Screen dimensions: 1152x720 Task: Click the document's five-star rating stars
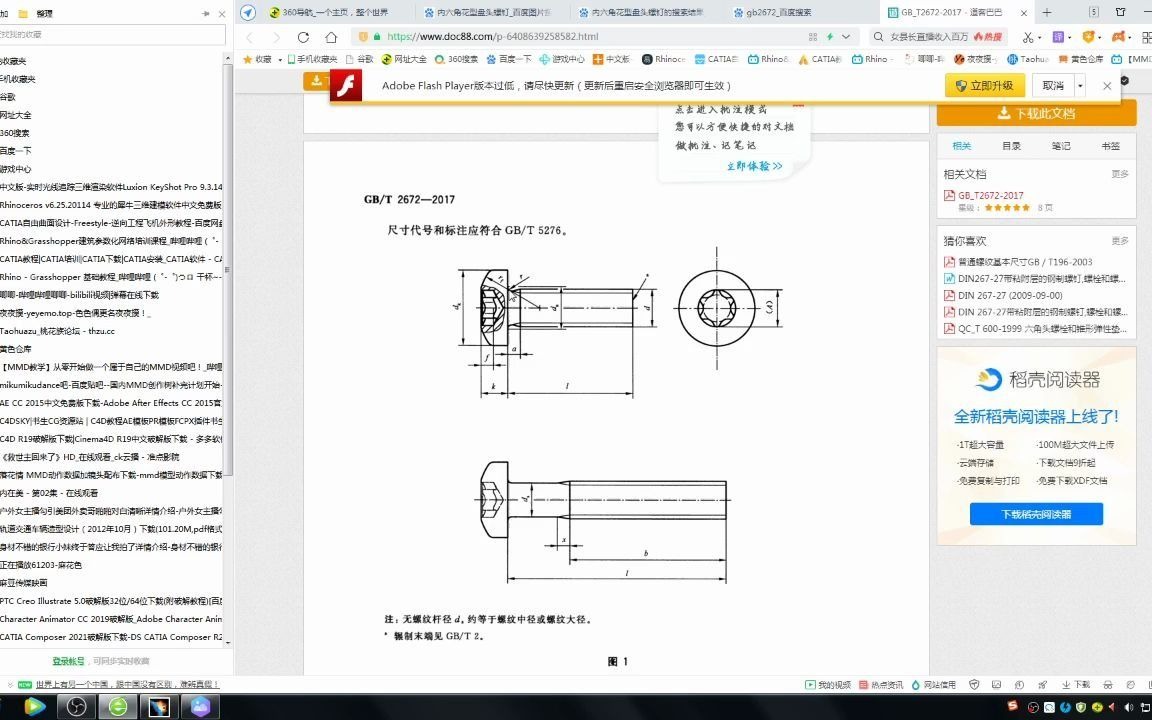pyautogui.click(x=1007, y=207)
